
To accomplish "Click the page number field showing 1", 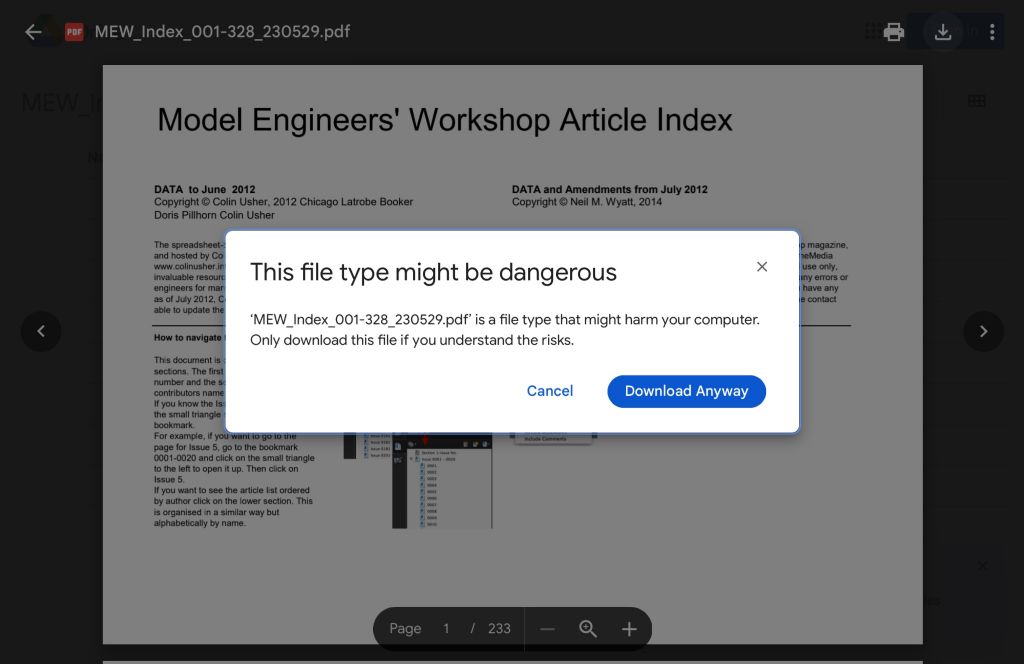I will click(x=446, y=629).
